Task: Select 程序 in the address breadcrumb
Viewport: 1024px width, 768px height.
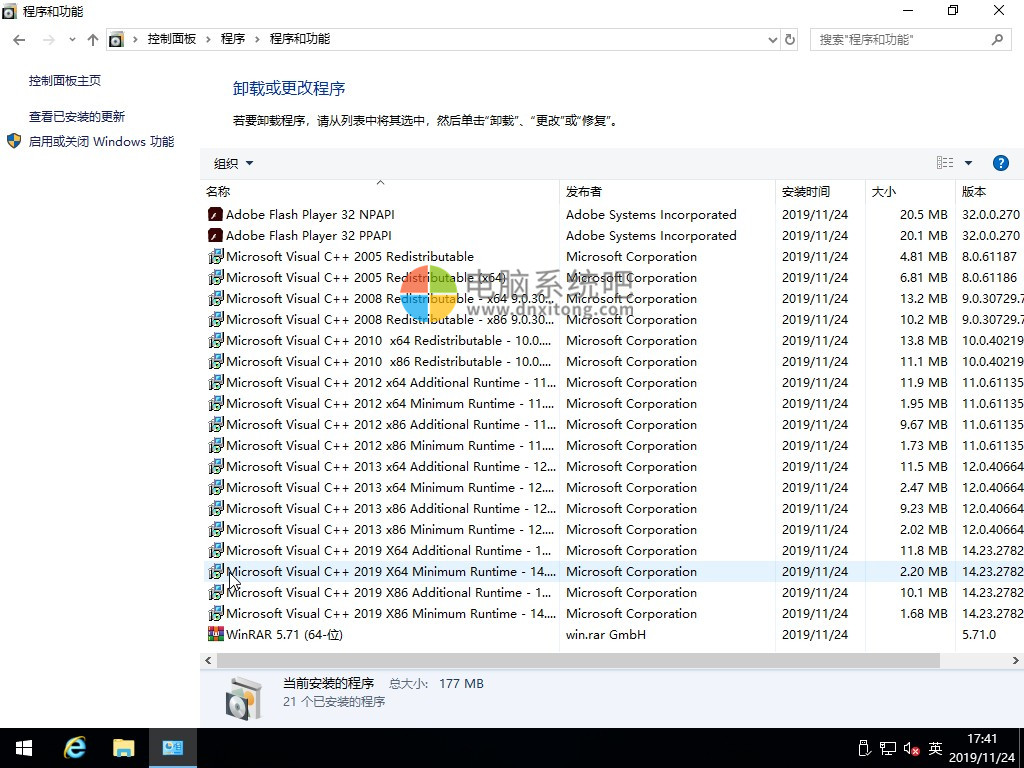Action: [232, 39]
